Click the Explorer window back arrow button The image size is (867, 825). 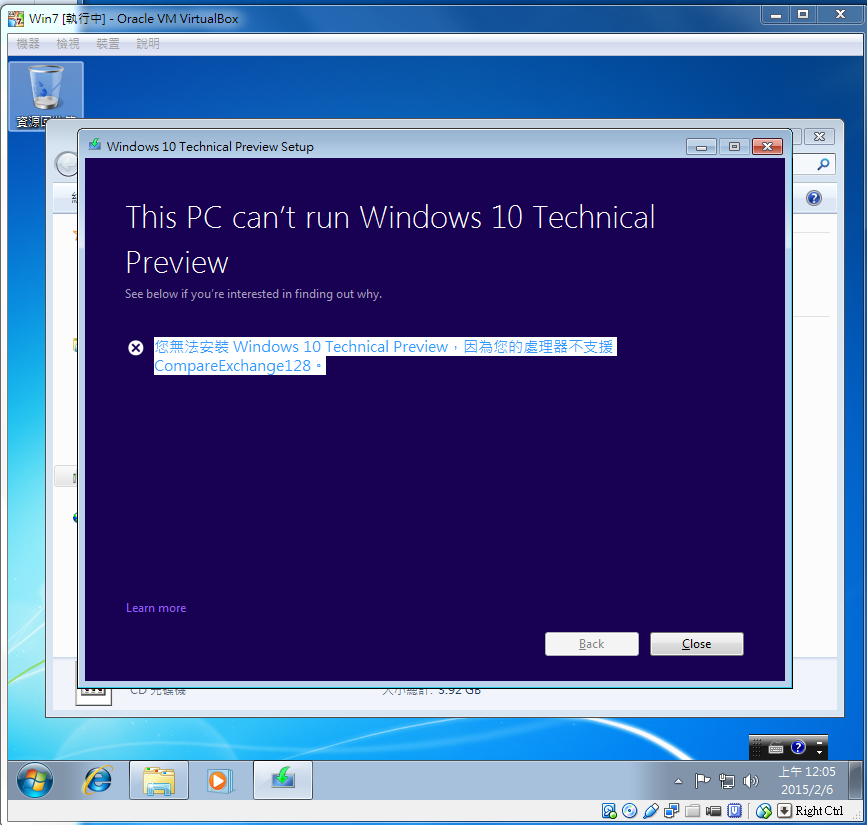click(x=67, y=164)
